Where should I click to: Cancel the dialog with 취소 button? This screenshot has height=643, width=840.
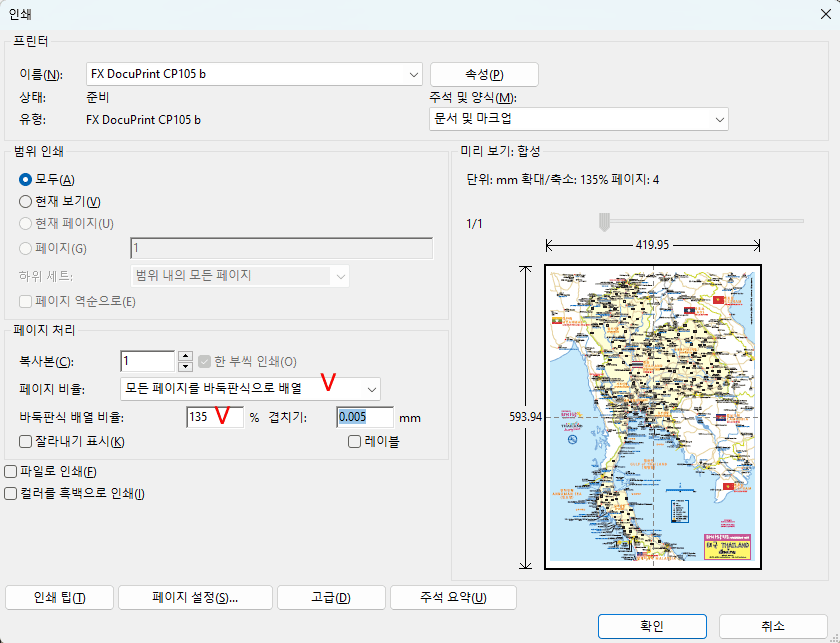[773, 626]
